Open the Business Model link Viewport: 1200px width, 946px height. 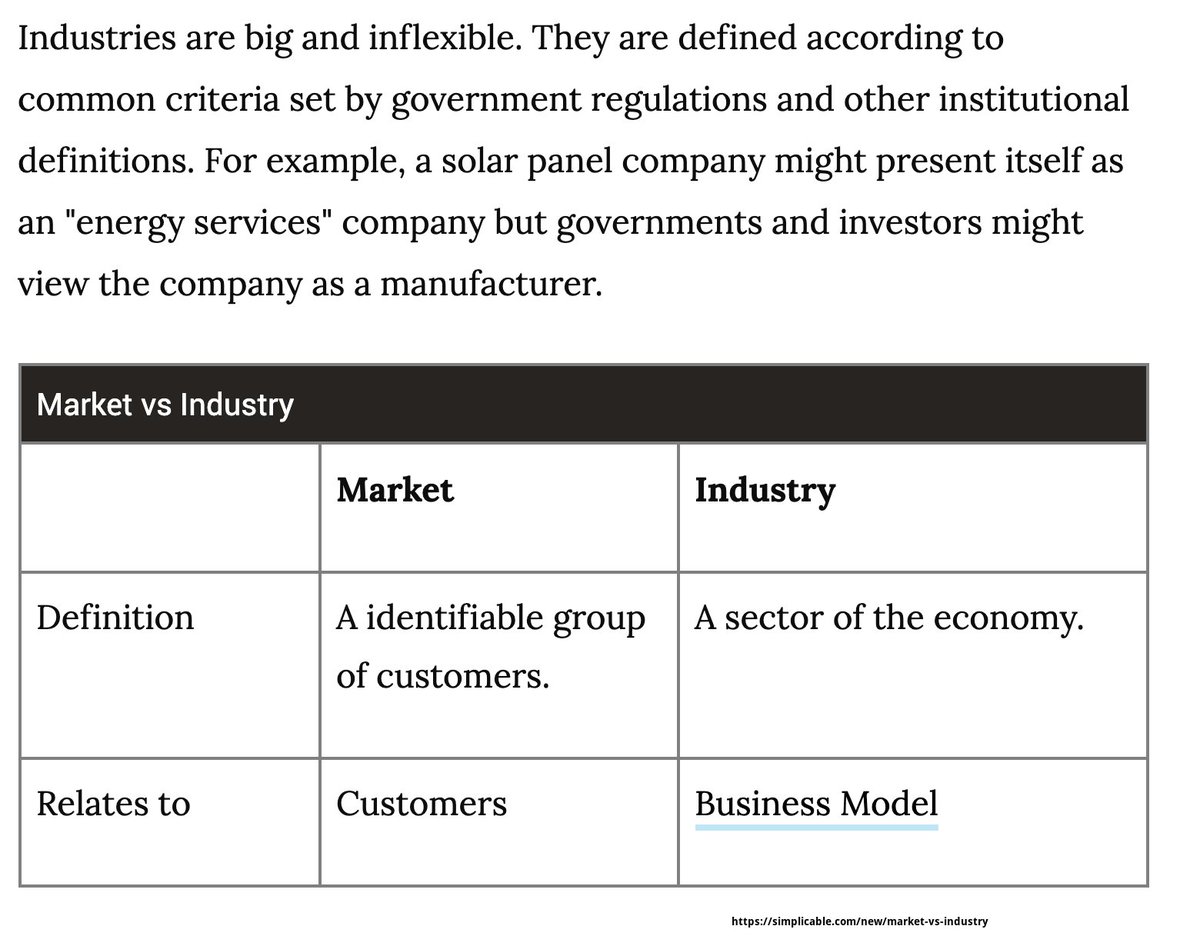point(816,804)
